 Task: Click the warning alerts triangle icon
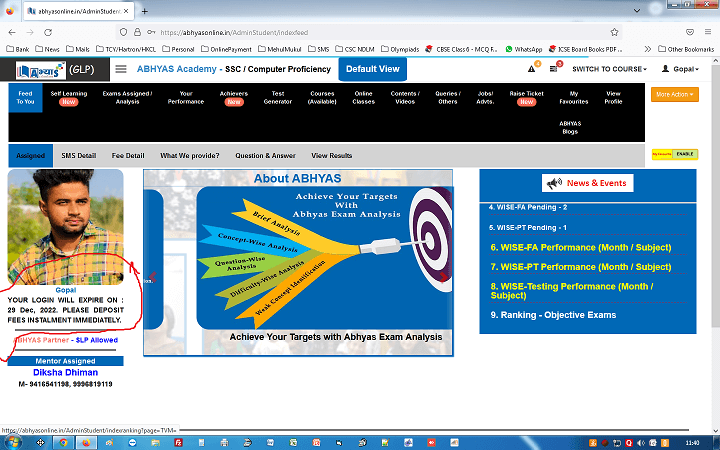tap(532, 69)
